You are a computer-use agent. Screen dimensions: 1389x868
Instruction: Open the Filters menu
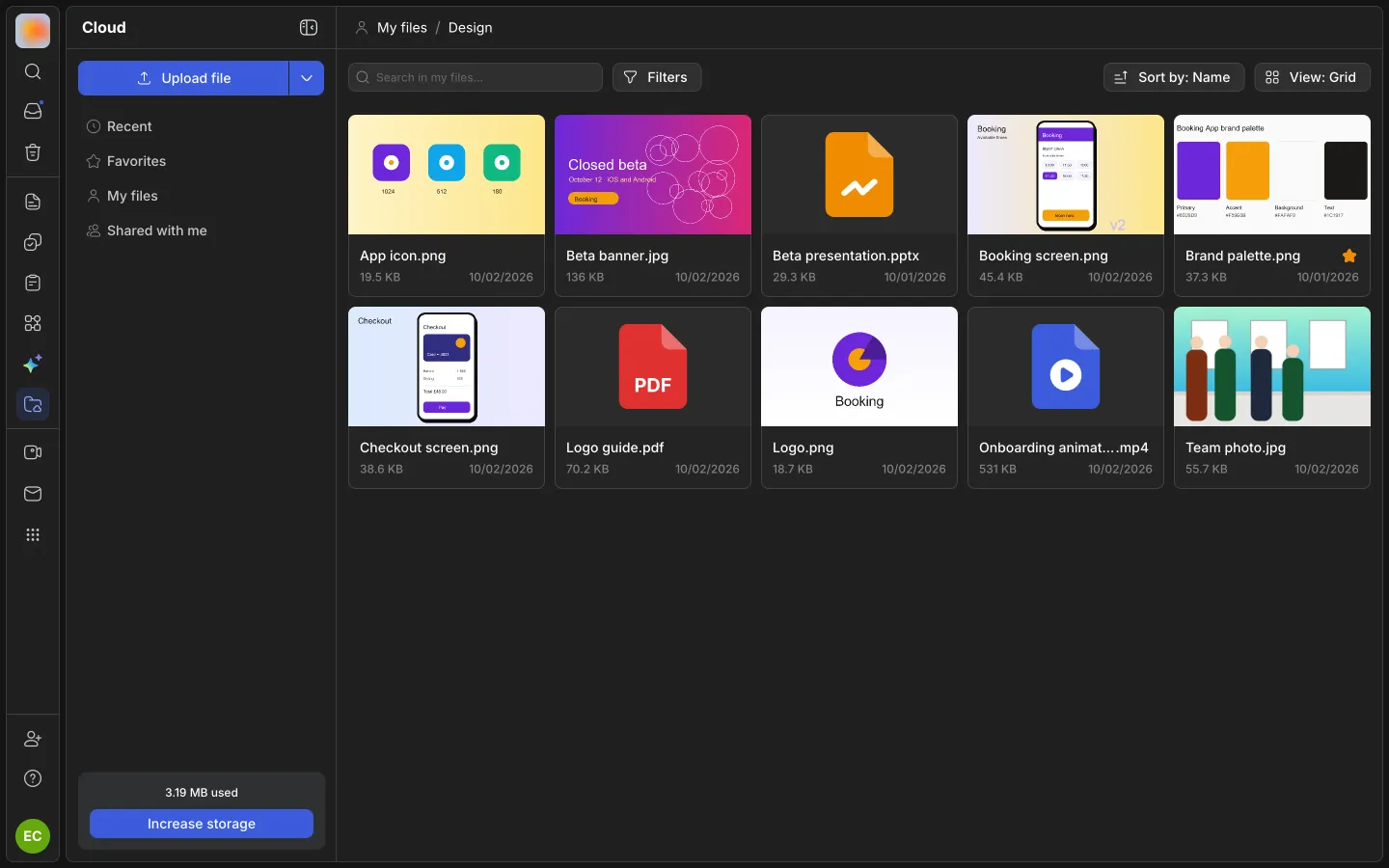pos(657,77)
